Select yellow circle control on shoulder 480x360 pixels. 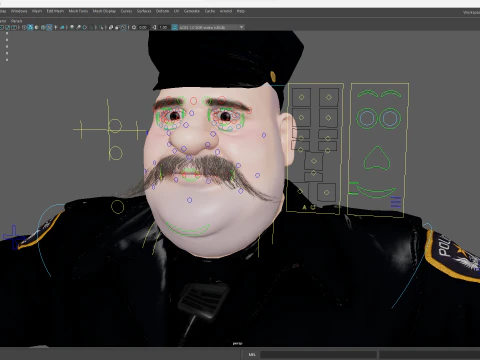click(x=117, y=207)
